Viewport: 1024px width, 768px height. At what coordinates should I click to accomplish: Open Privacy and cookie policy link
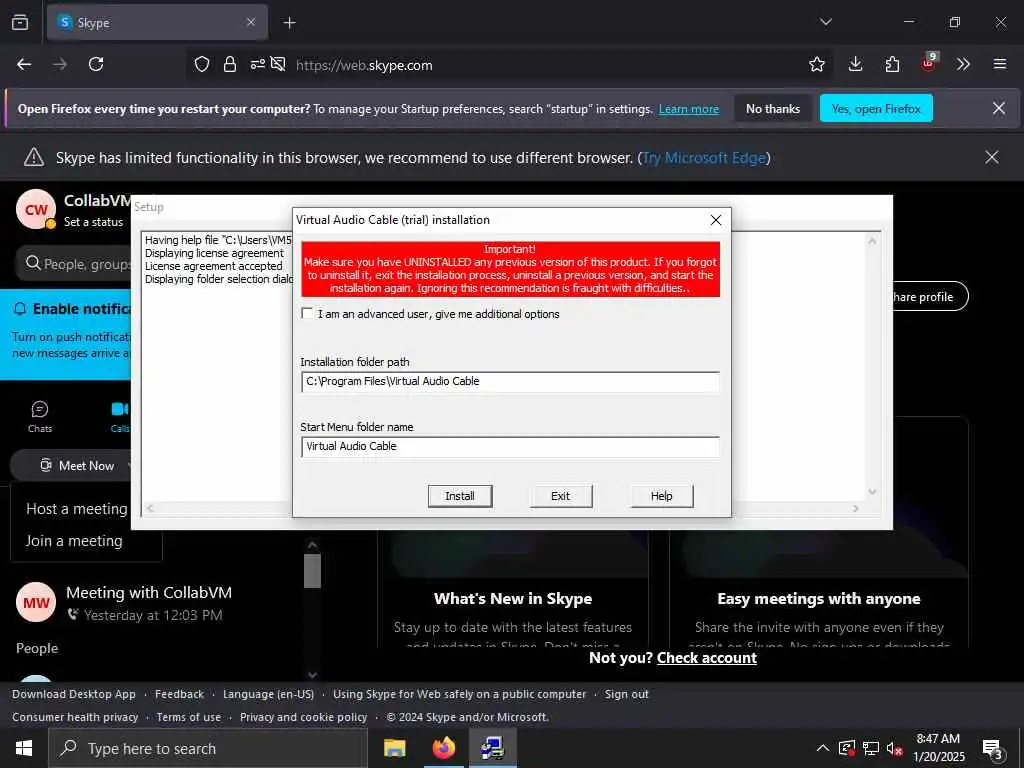304,717
